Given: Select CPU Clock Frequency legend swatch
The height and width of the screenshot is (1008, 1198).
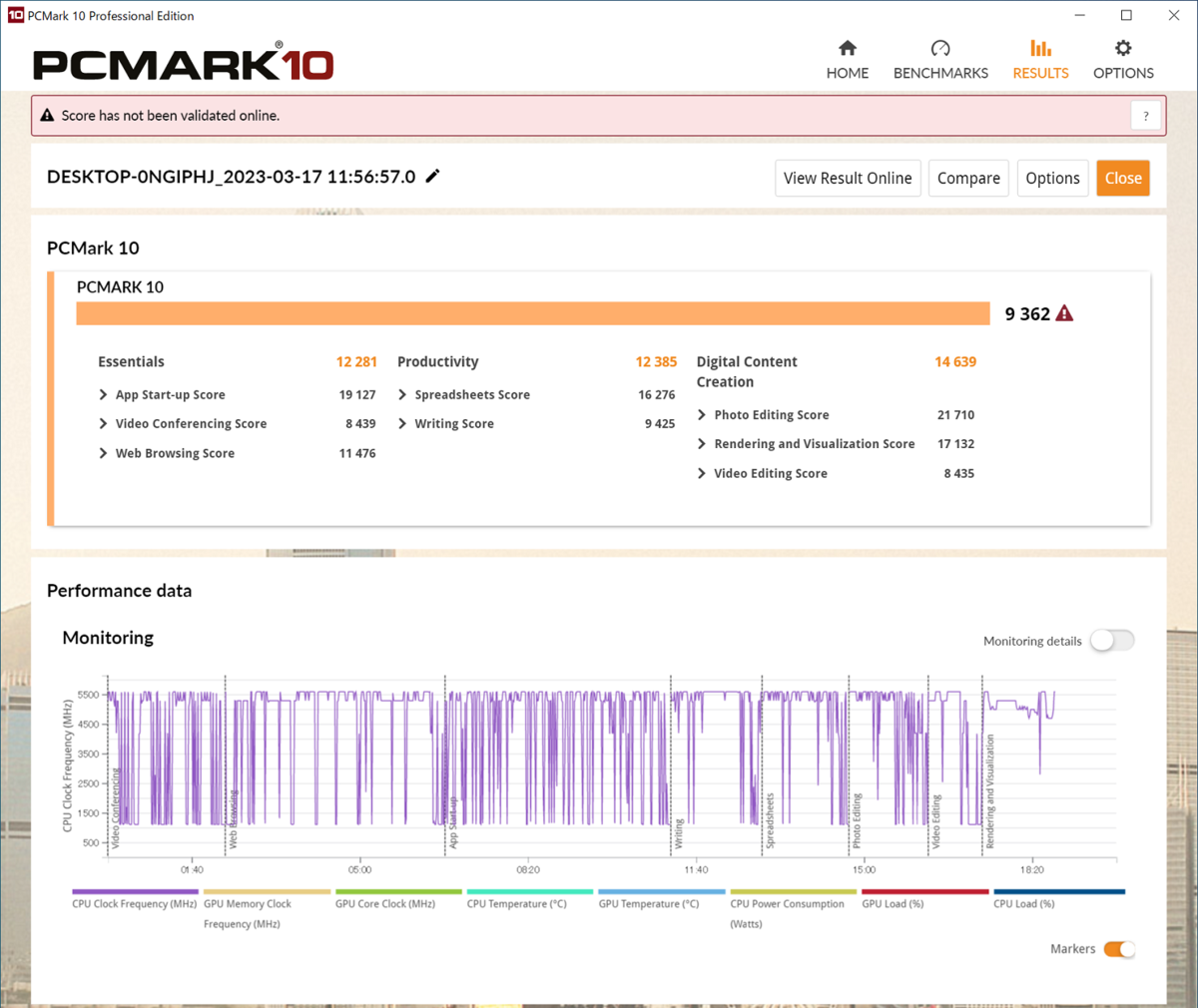Looking at the screenshot, I should point(135,891).
